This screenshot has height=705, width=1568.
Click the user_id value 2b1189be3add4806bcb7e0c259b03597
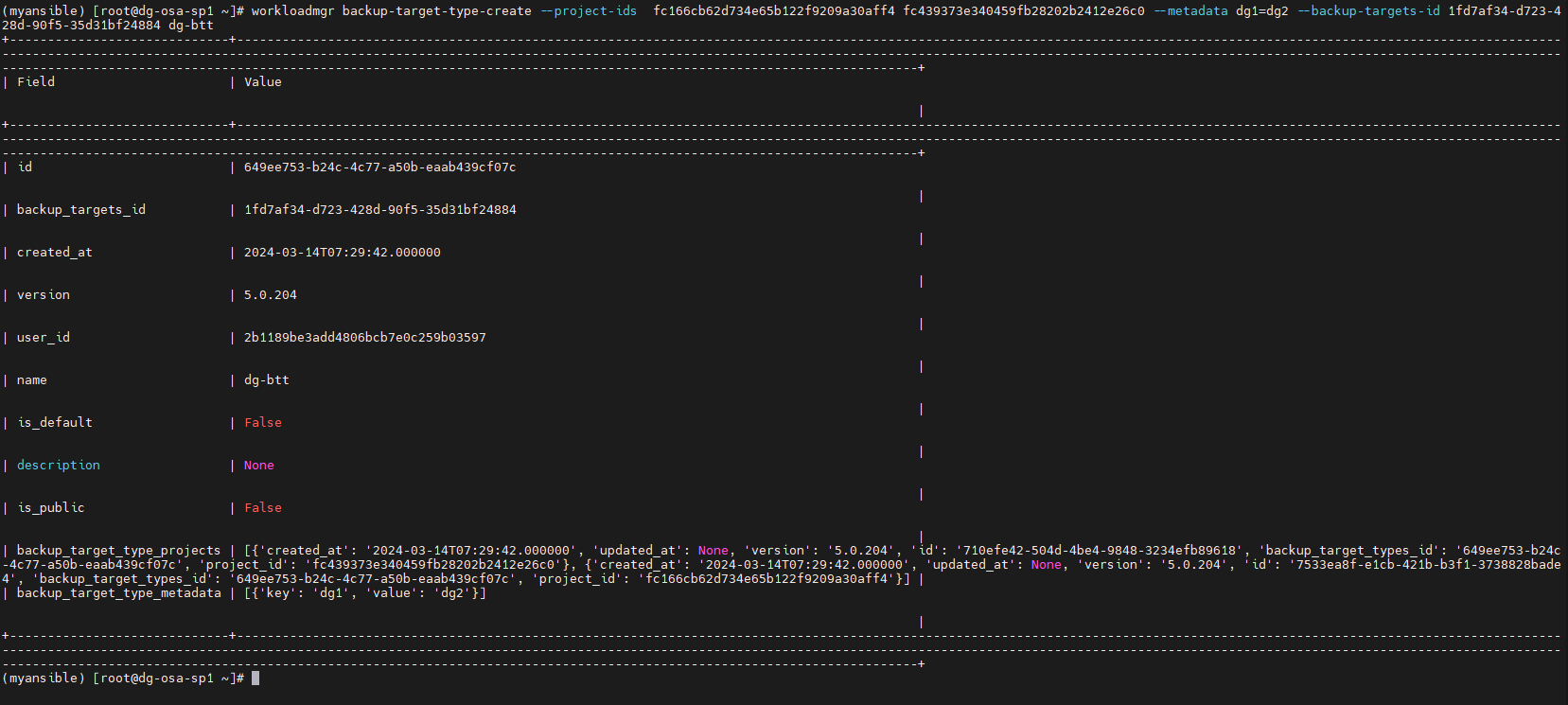(x=364, y=338)
